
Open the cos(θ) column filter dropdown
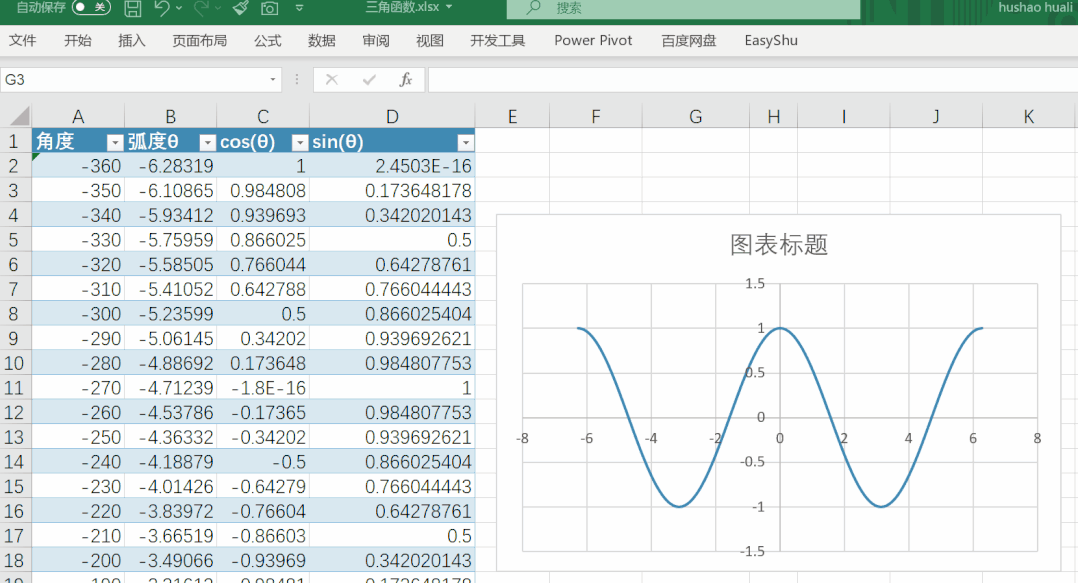300,142
